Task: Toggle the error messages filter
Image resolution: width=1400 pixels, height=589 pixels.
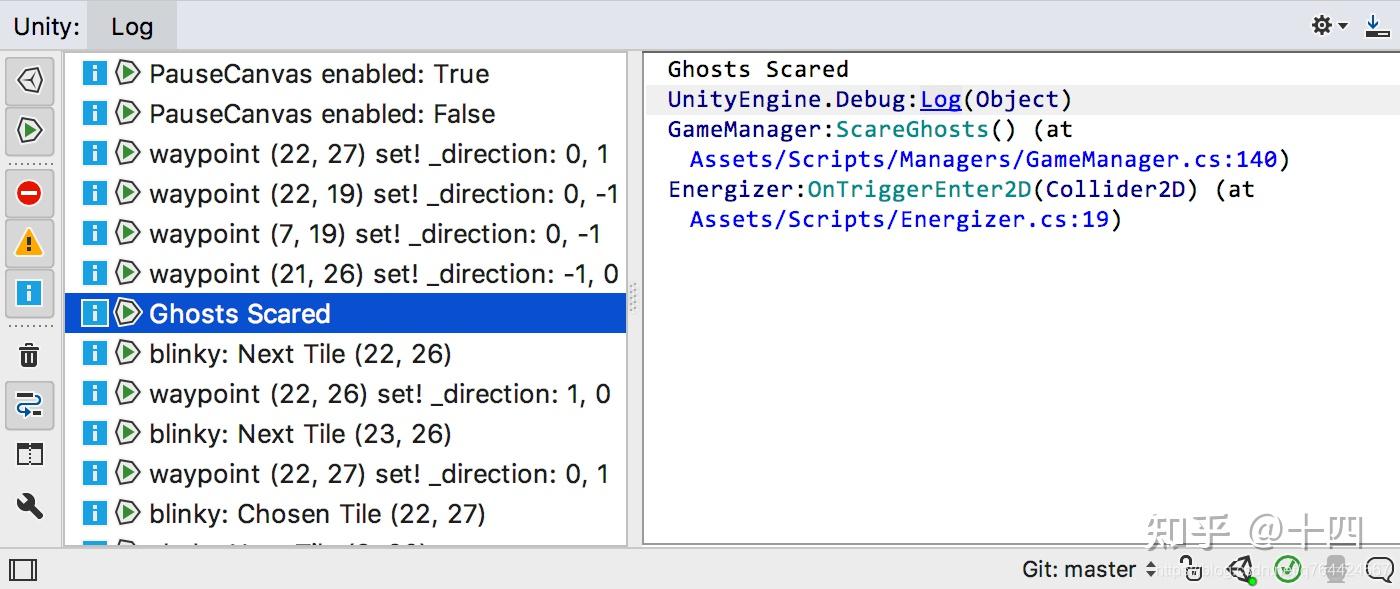Action: [30, 193]
